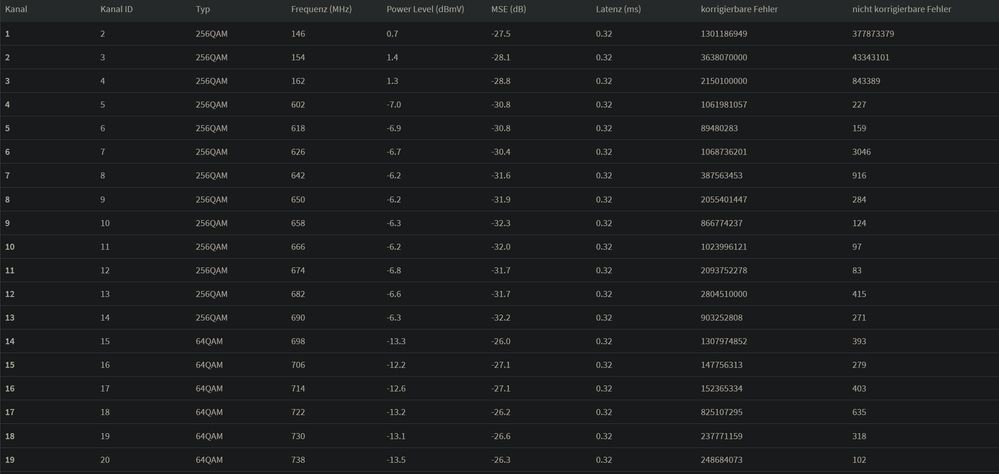Click the Frequenz (MHz) column header

323,9
